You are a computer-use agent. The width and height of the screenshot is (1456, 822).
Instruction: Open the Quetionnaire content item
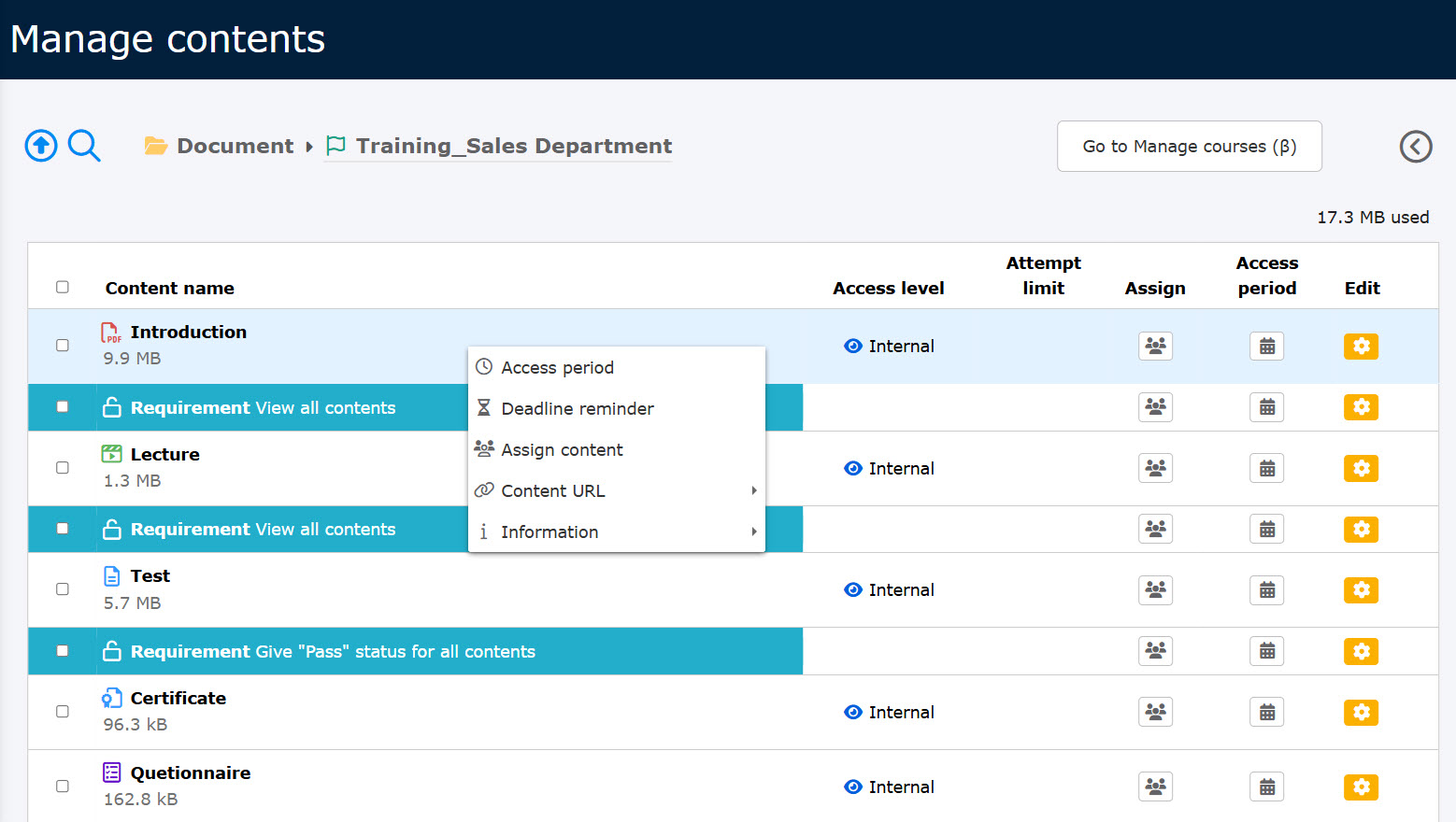[190, 773]
